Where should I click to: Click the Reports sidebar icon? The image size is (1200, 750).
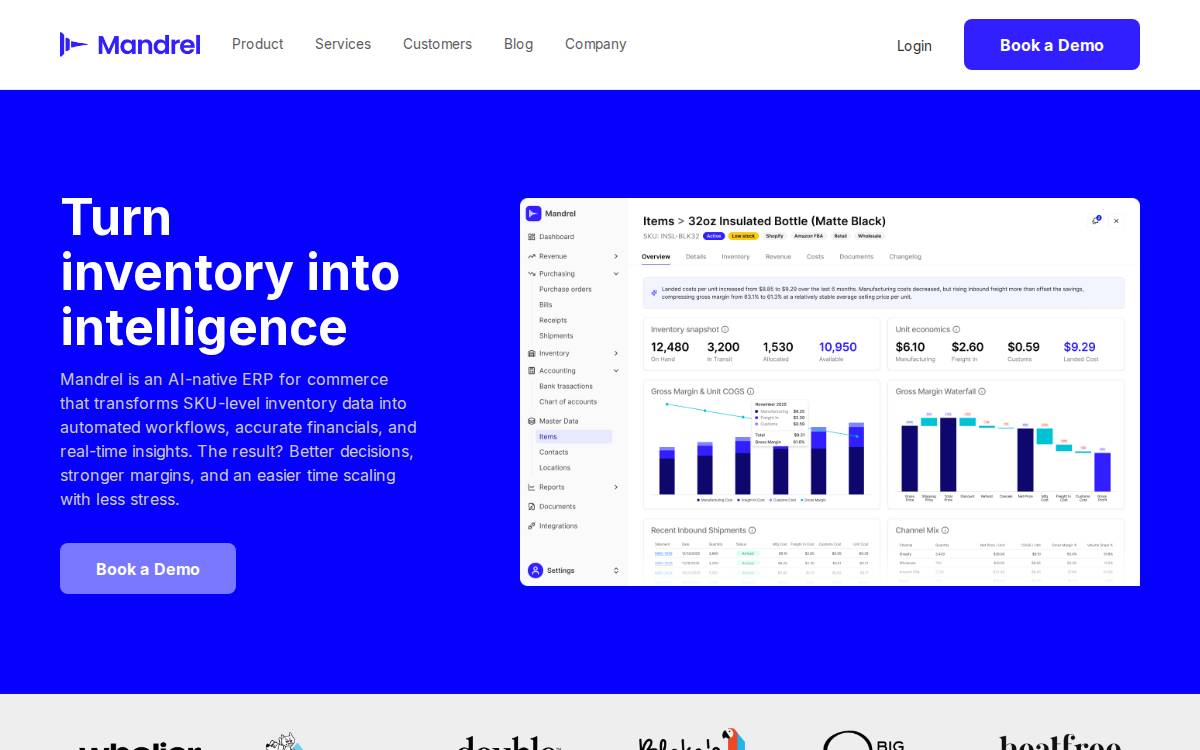532,487
